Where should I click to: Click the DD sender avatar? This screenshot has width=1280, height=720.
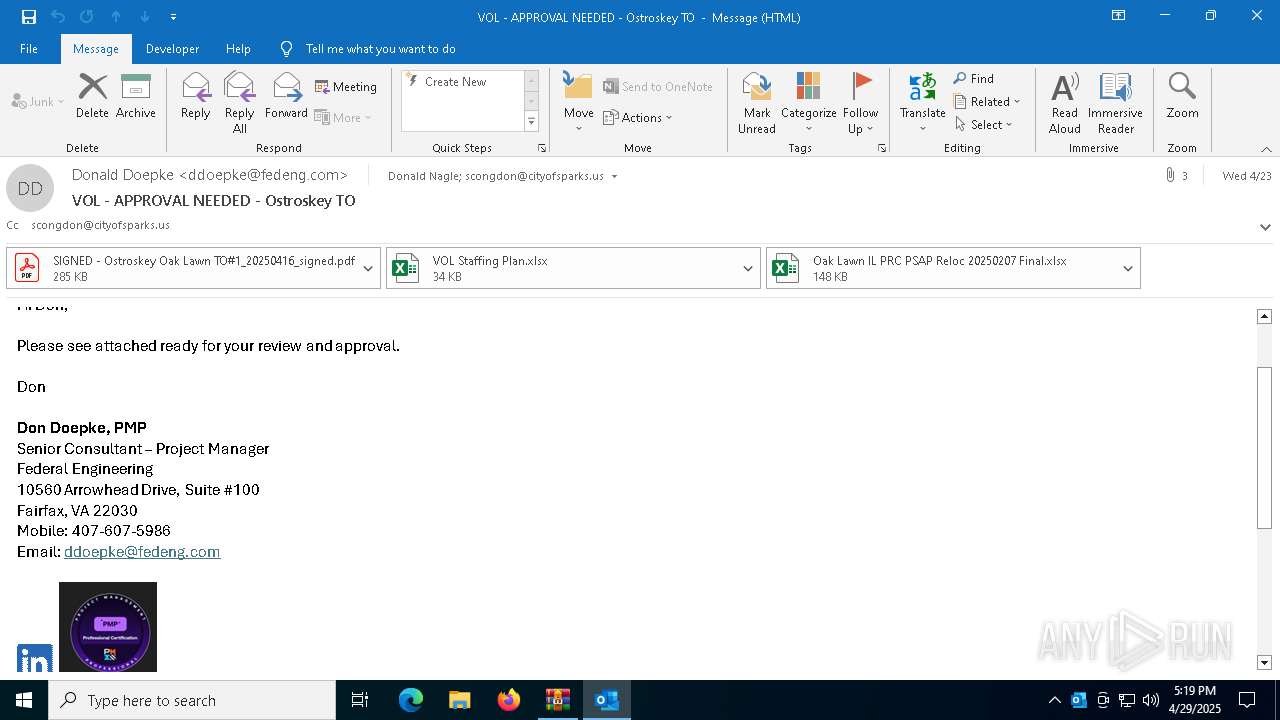[30, 188]
